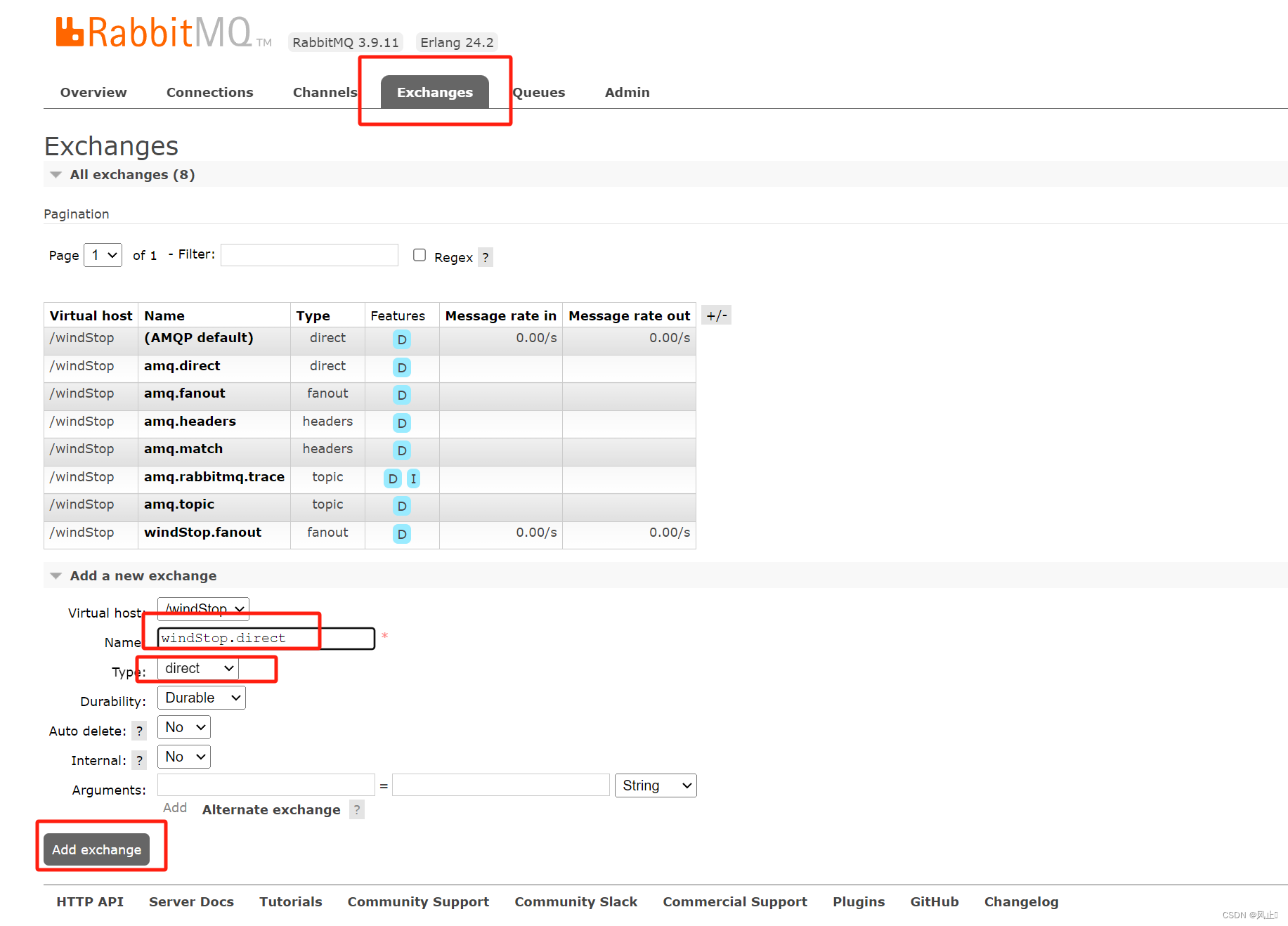
Task: Click the D feature badge for amq.fanout
Action: (402, 395)
